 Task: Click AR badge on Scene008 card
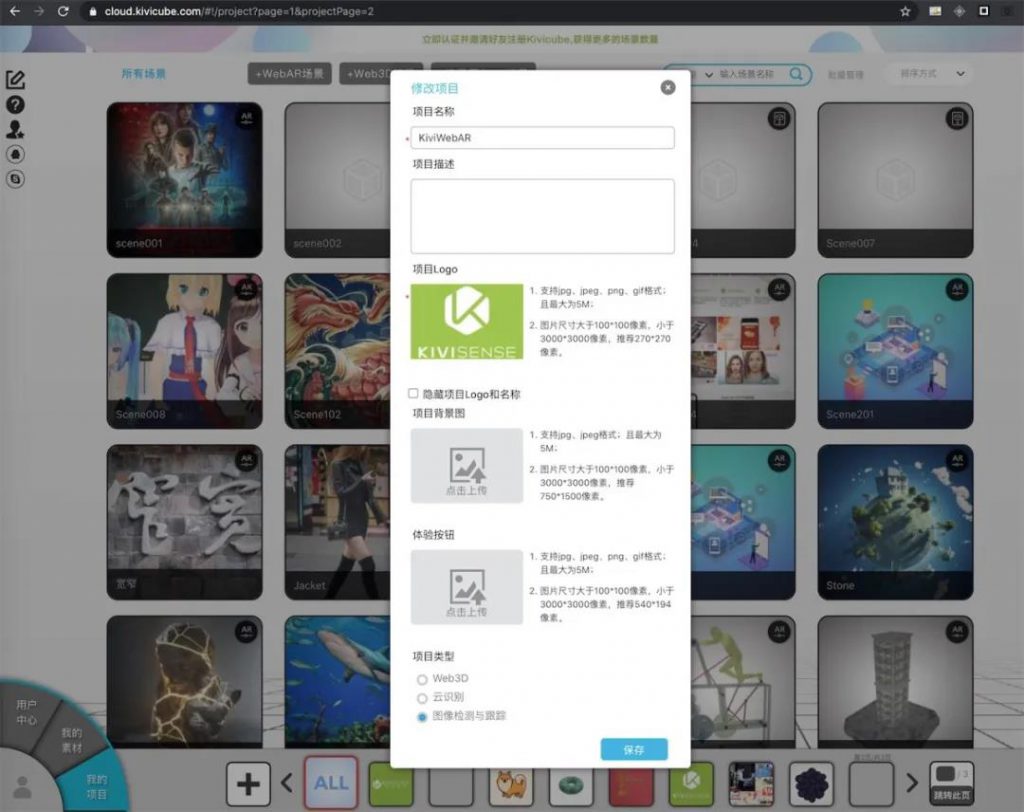(246, 289)
